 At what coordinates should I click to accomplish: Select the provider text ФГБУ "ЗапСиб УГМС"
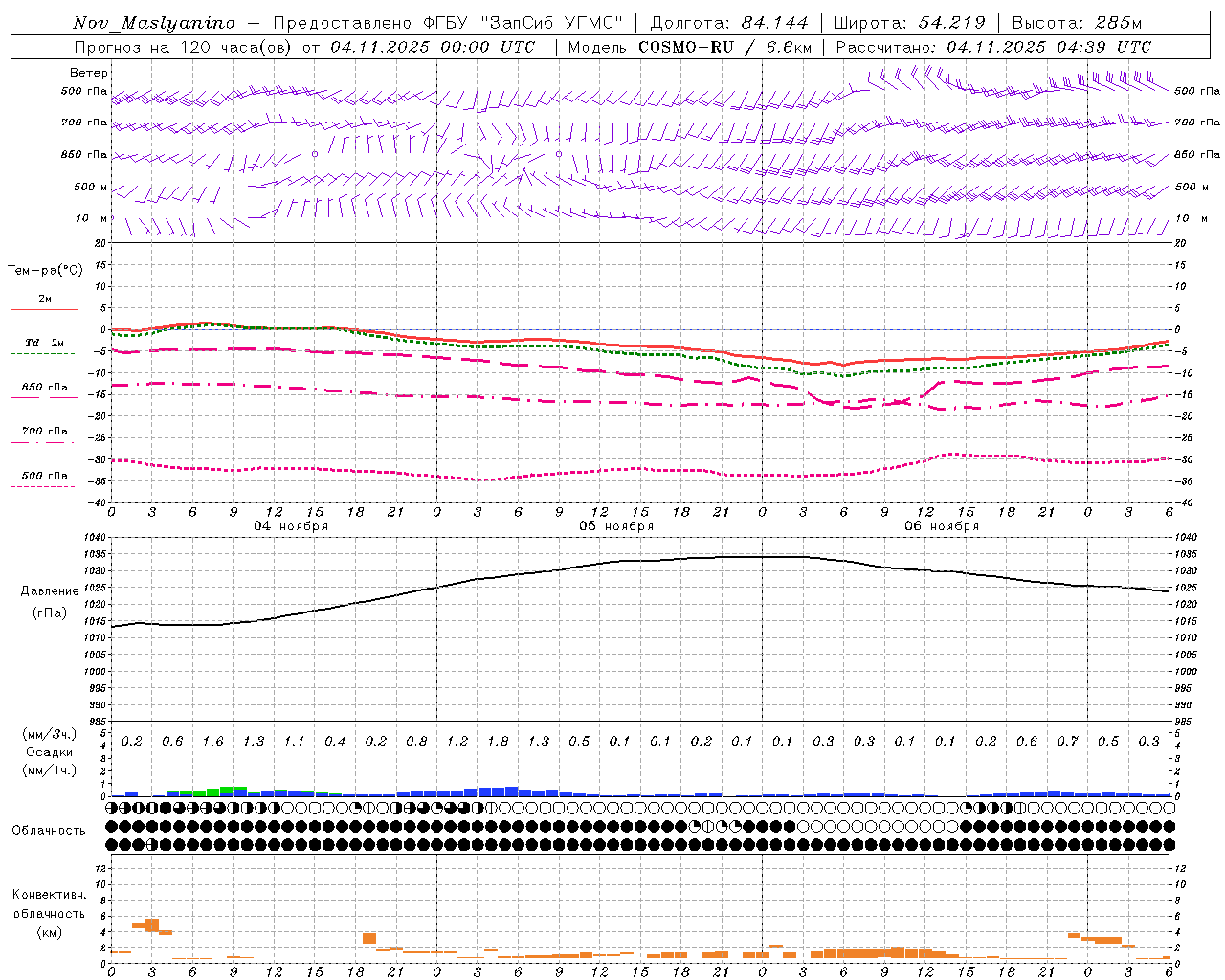[x=524, y=23]
